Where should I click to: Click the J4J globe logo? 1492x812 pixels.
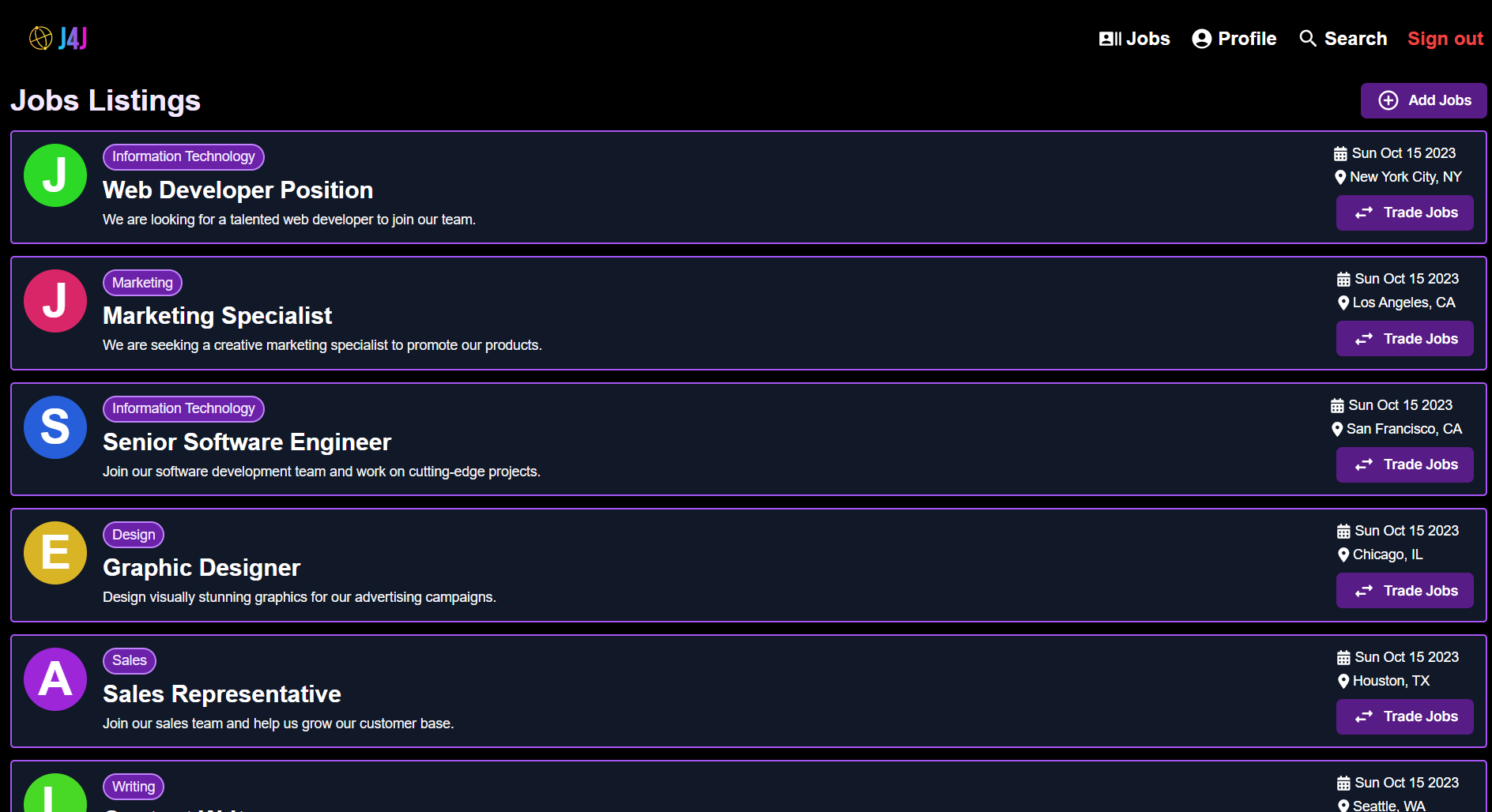[x=41, y=38]
